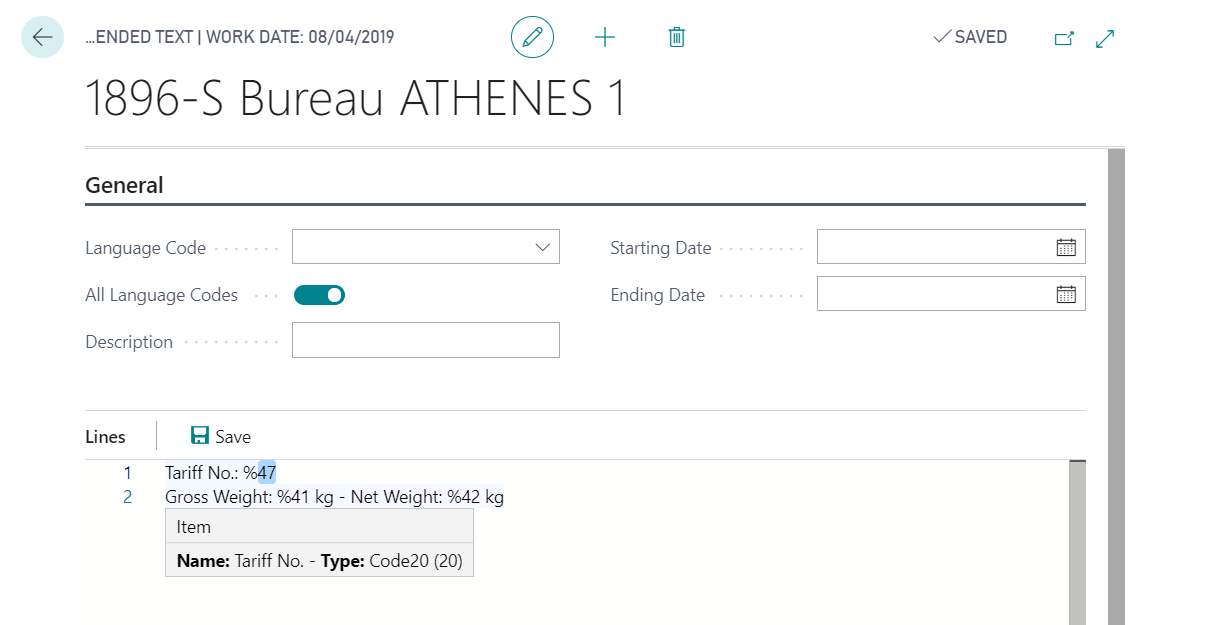Viewport: 1208px width, 625px height.
Task: Select line 1 'Tariff No.: %47' text
Action: [220, 472]
